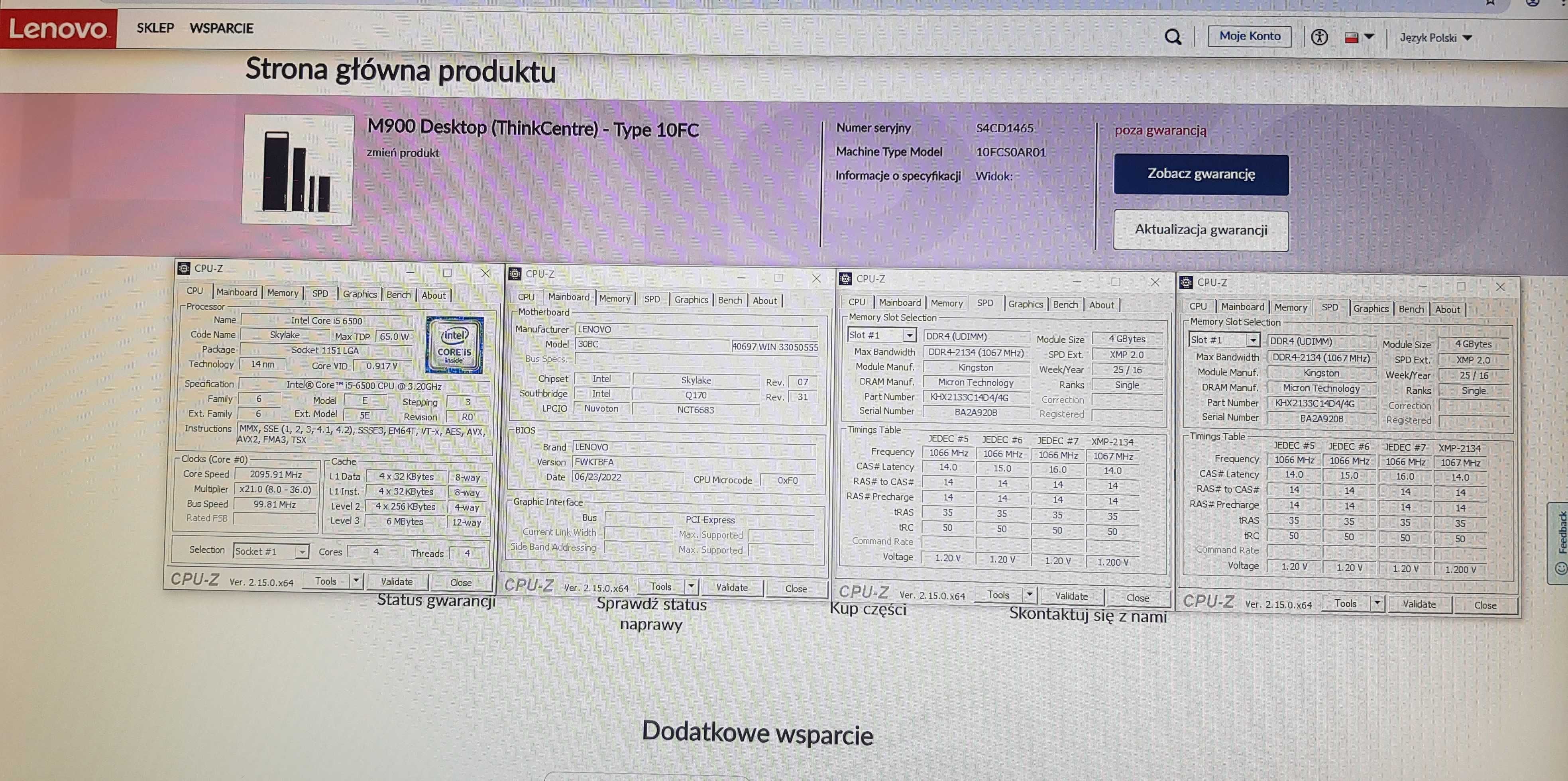Open Tools dropdown arrow in Mainboard CPU-Z window
Image resolution: width=1568 pixels, height=781 pixels.
(x=691, y=587)
